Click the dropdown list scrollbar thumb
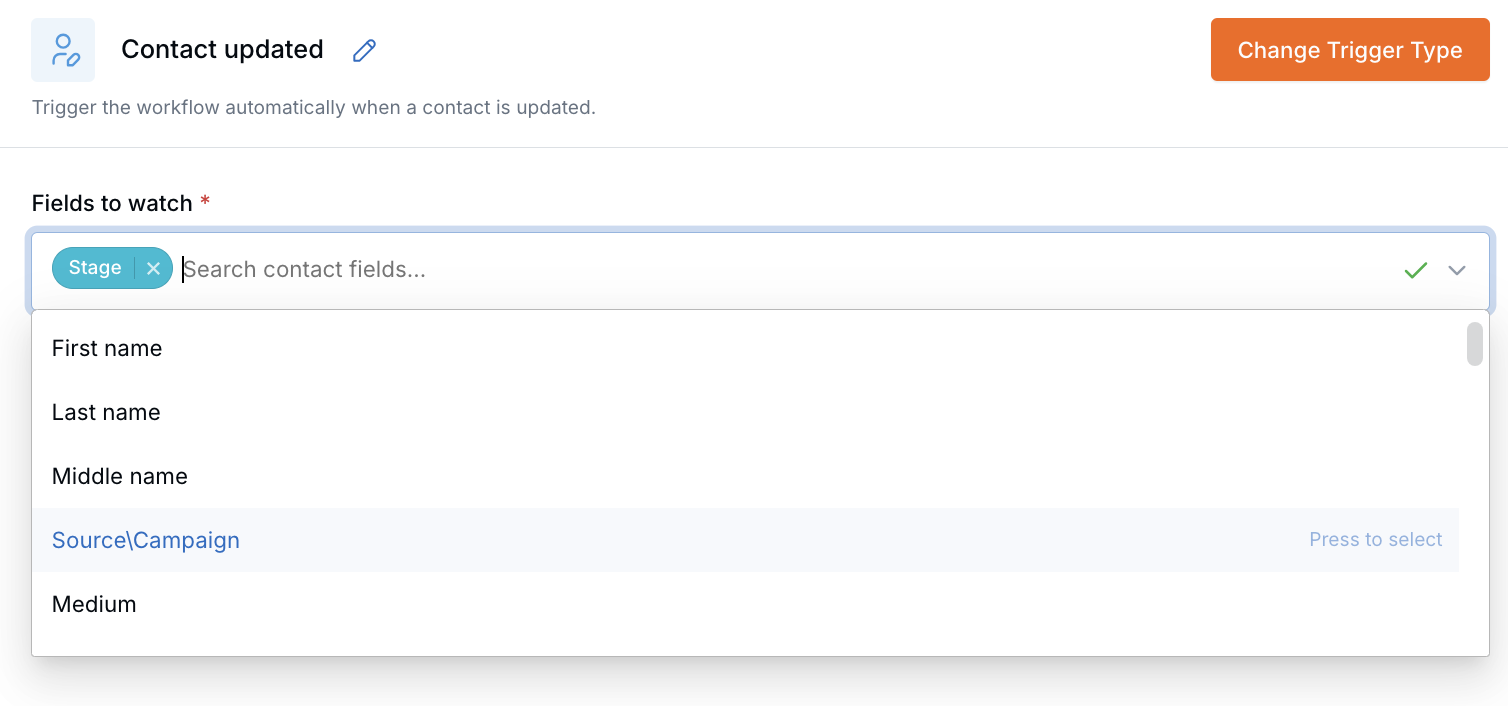The image size is (1508, 706). point(1474,344)
